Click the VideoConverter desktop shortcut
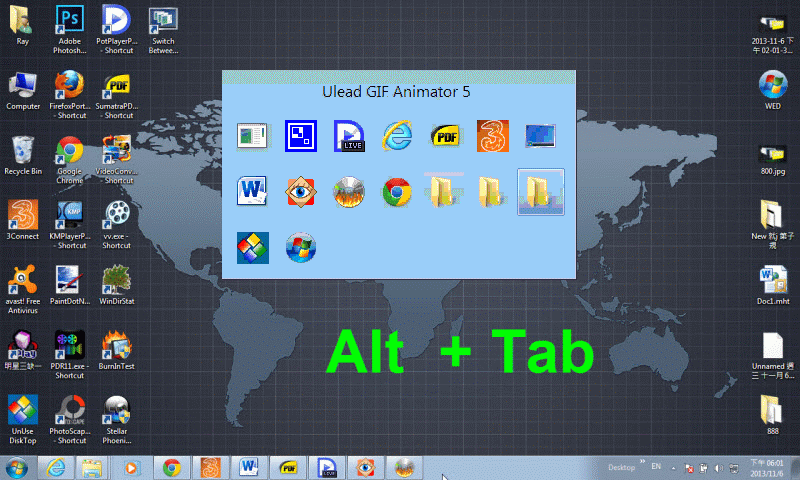This screenshot has height=480, width=800. 117,160
